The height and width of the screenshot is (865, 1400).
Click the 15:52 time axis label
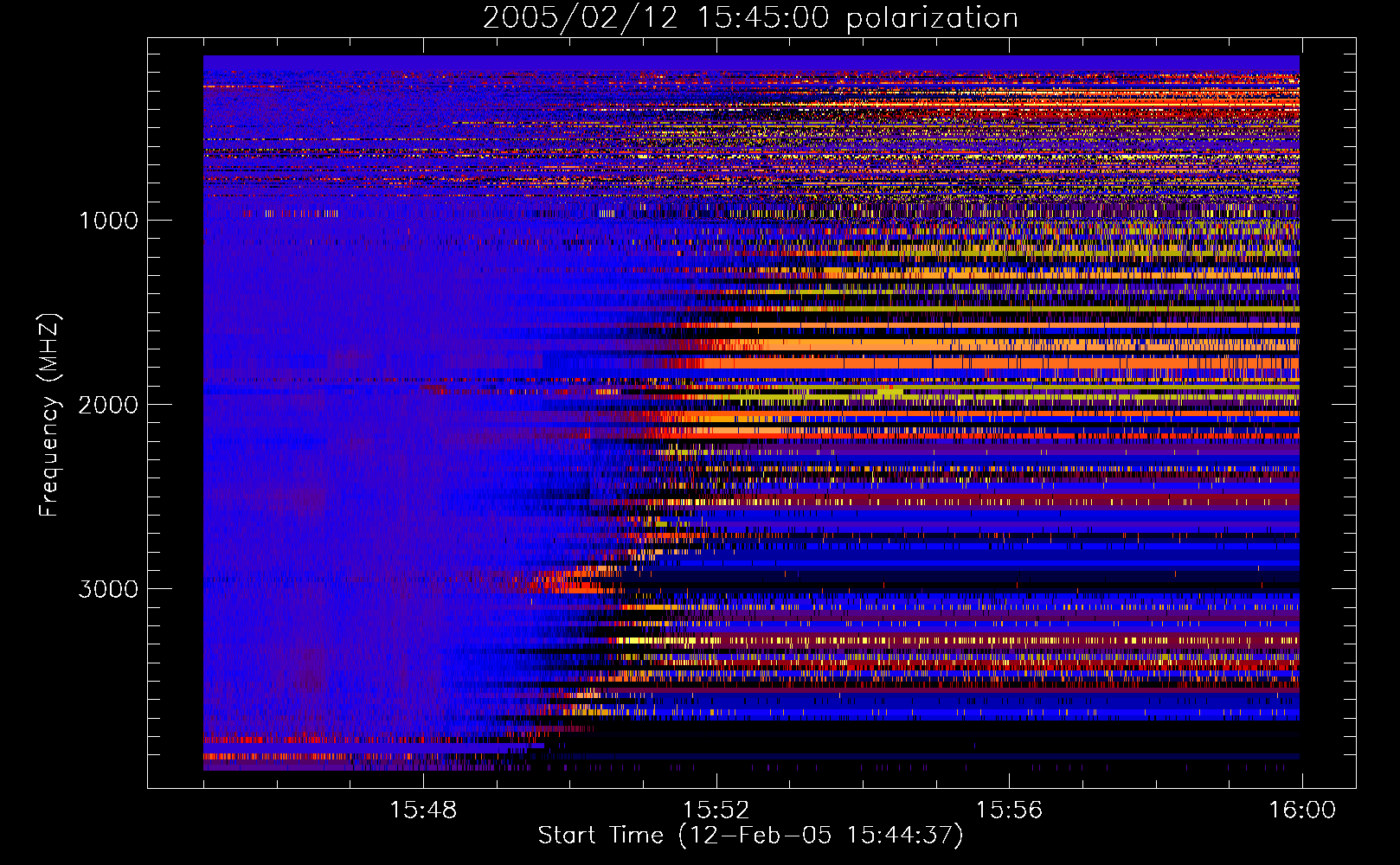point(716,811)
